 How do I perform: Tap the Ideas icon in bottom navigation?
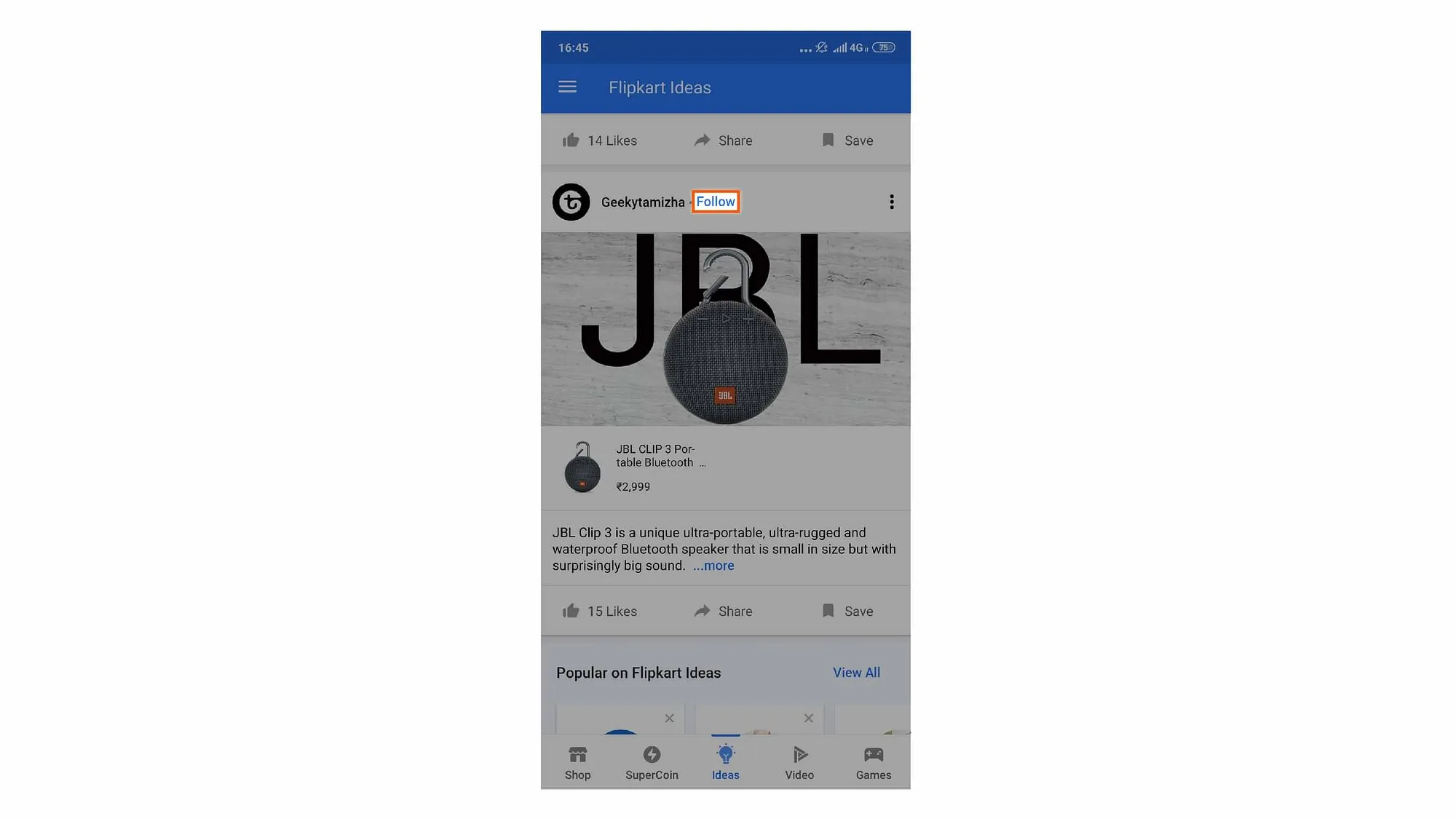tap(725, 762)
